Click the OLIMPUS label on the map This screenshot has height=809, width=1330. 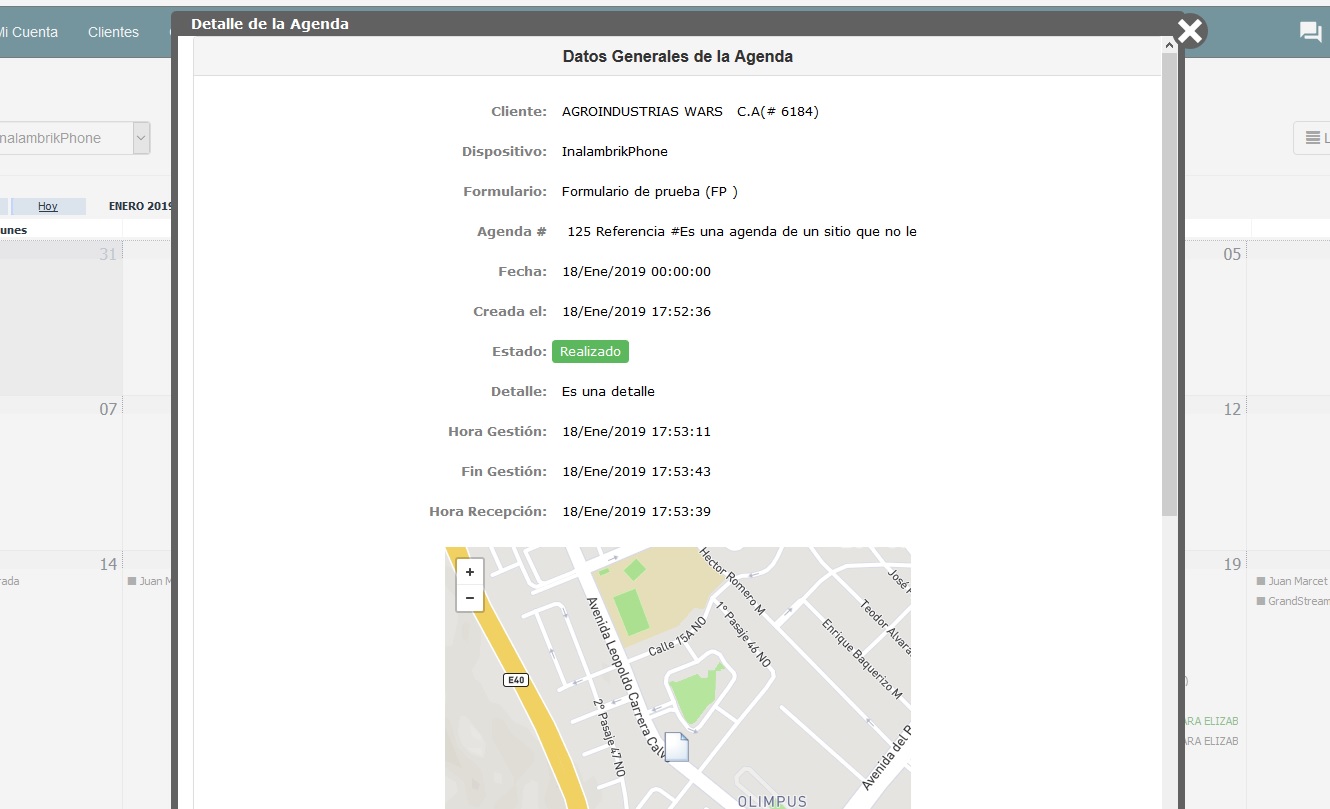pos(772,801)
